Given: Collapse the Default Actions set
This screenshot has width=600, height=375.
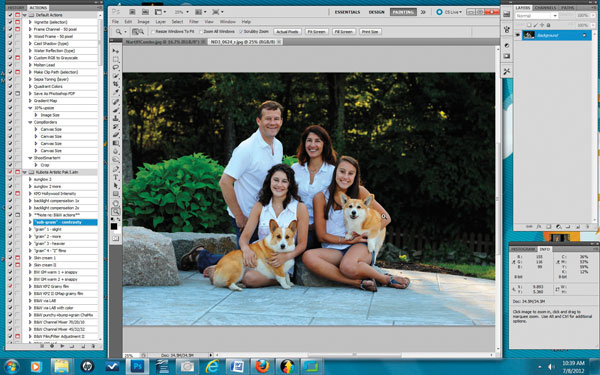Looking at the screenshot, I should tap(25, 15).
